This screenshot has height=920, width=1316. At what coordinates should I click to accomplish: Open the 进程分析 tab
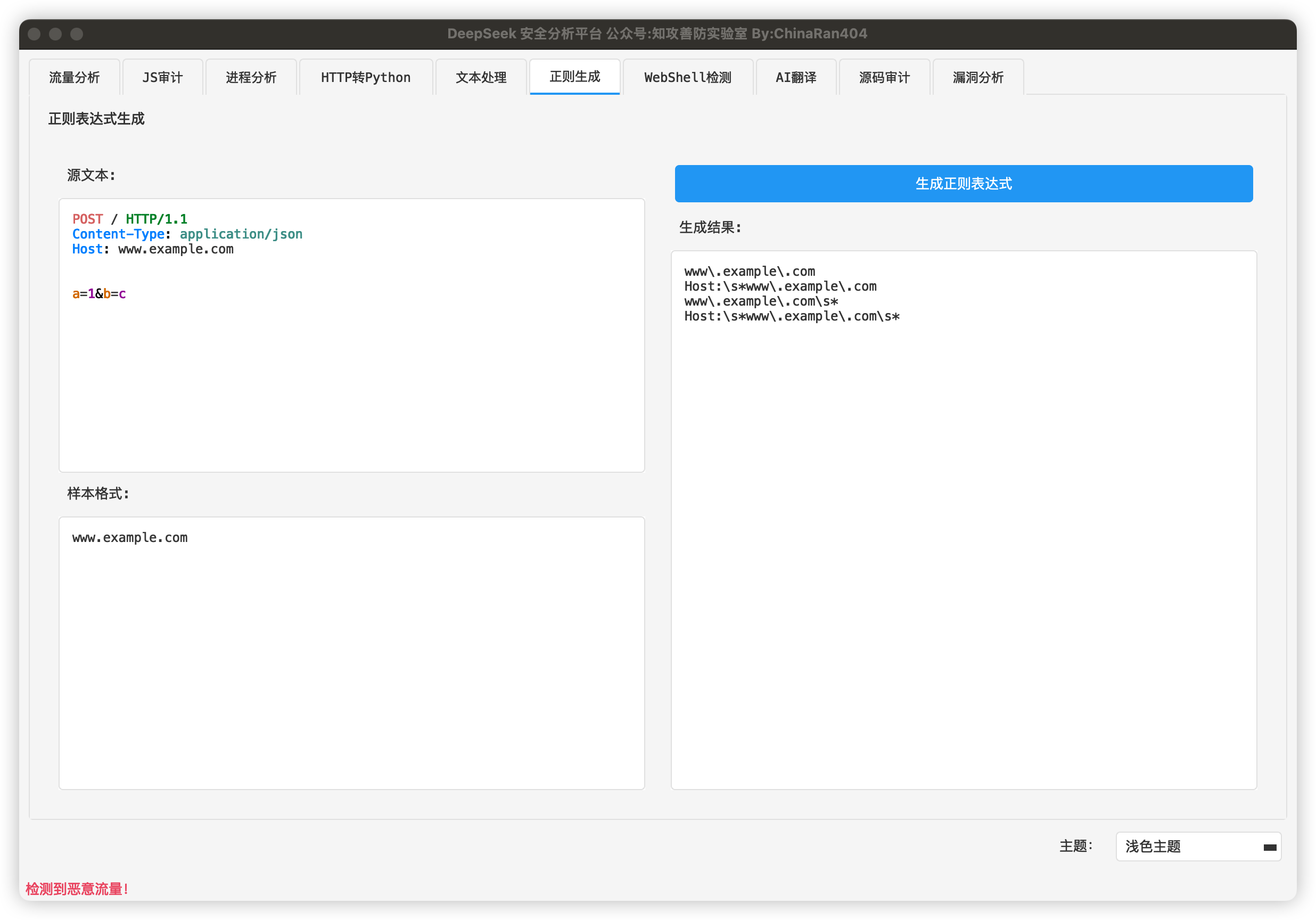251,77
